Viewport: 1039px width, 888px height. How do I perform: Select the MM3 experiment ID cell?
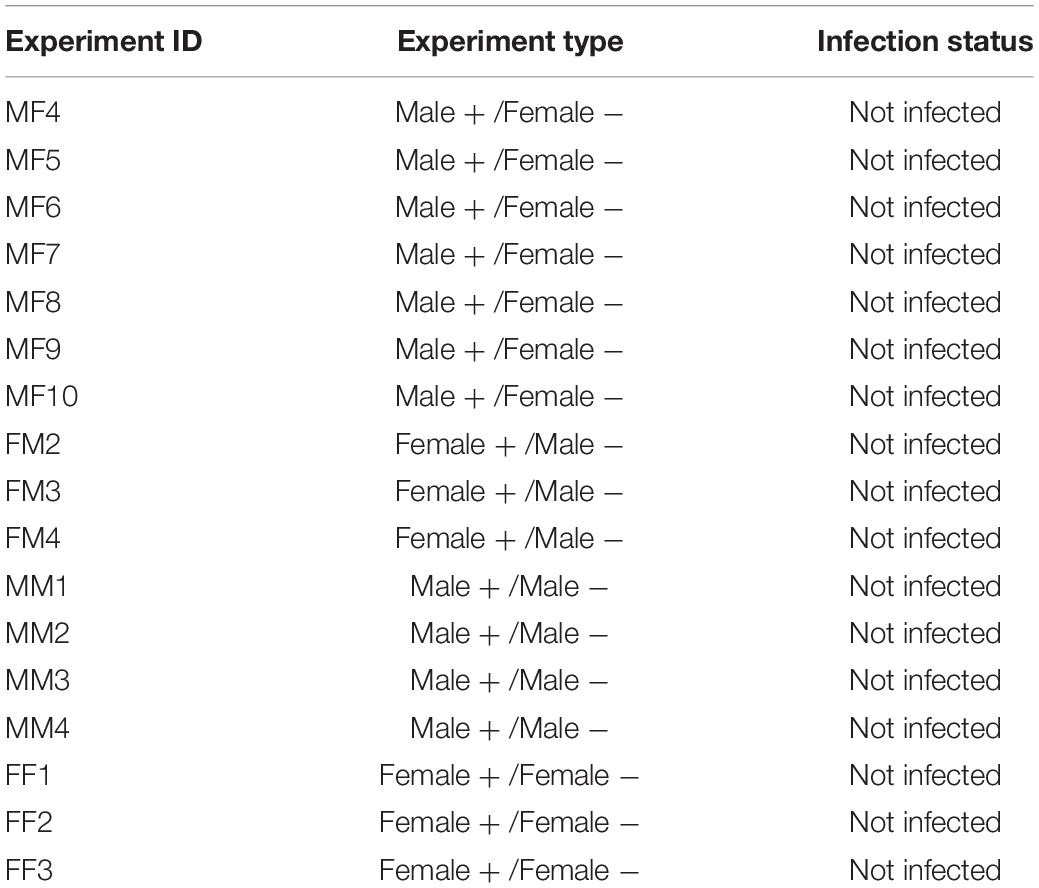[37, 681]
